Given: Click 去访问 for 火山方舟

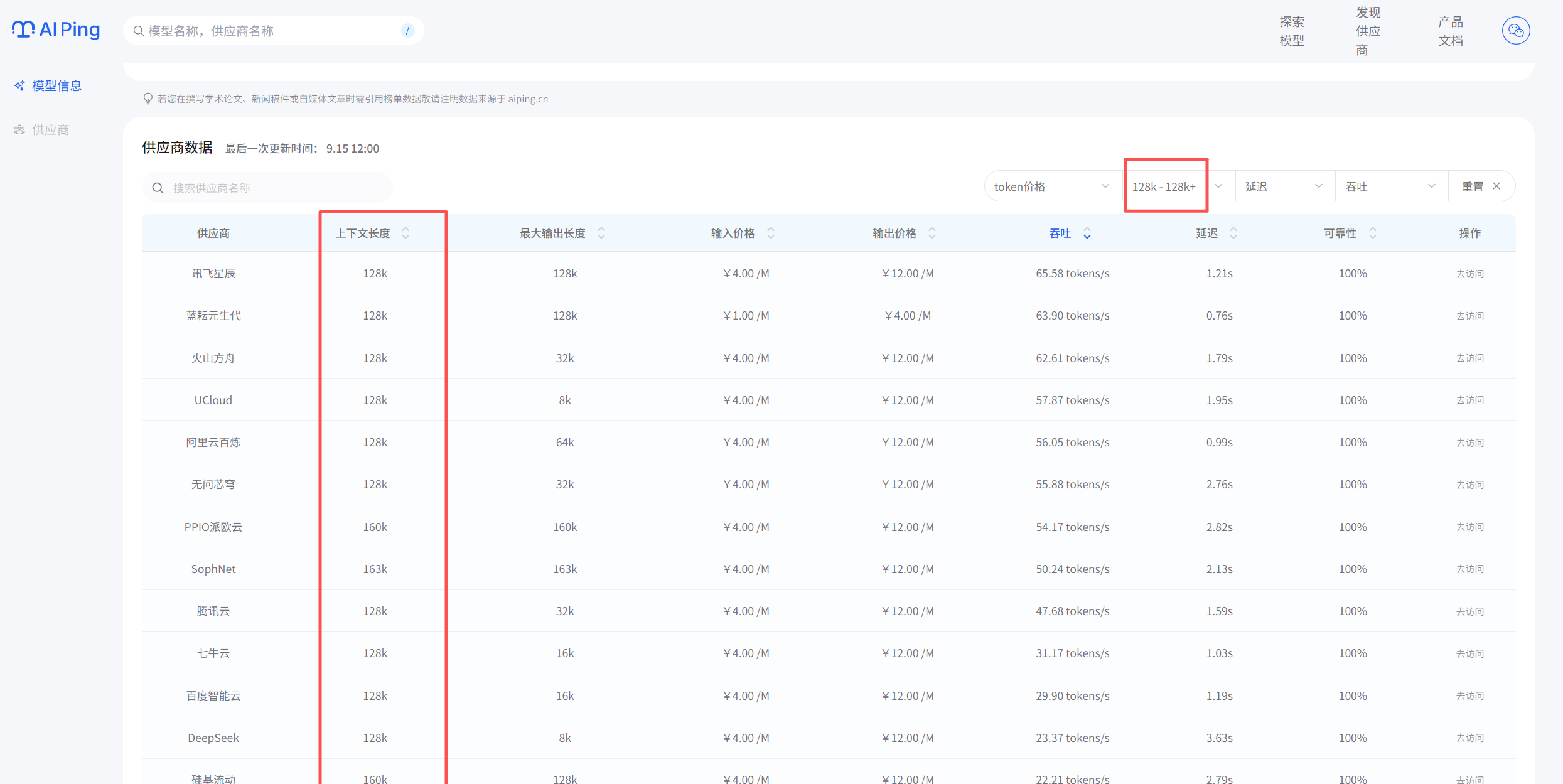Looking at the screenshot, I should tap(1470, 358).
